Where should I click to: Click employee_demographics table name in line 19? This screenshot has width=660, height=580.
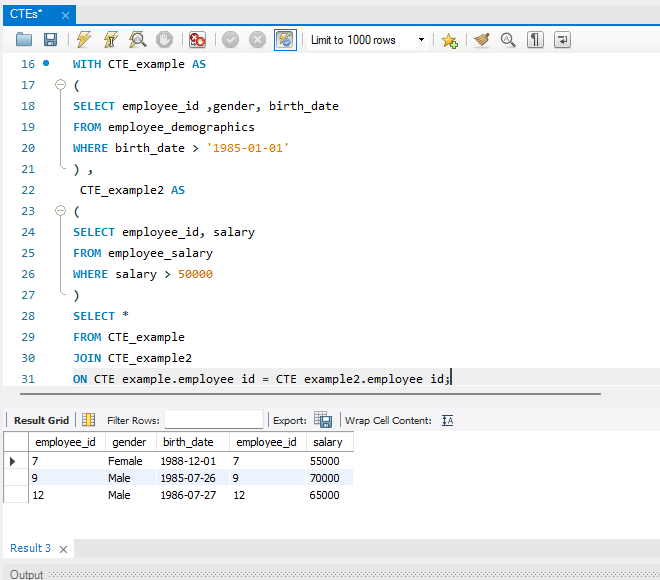(181, 127)
